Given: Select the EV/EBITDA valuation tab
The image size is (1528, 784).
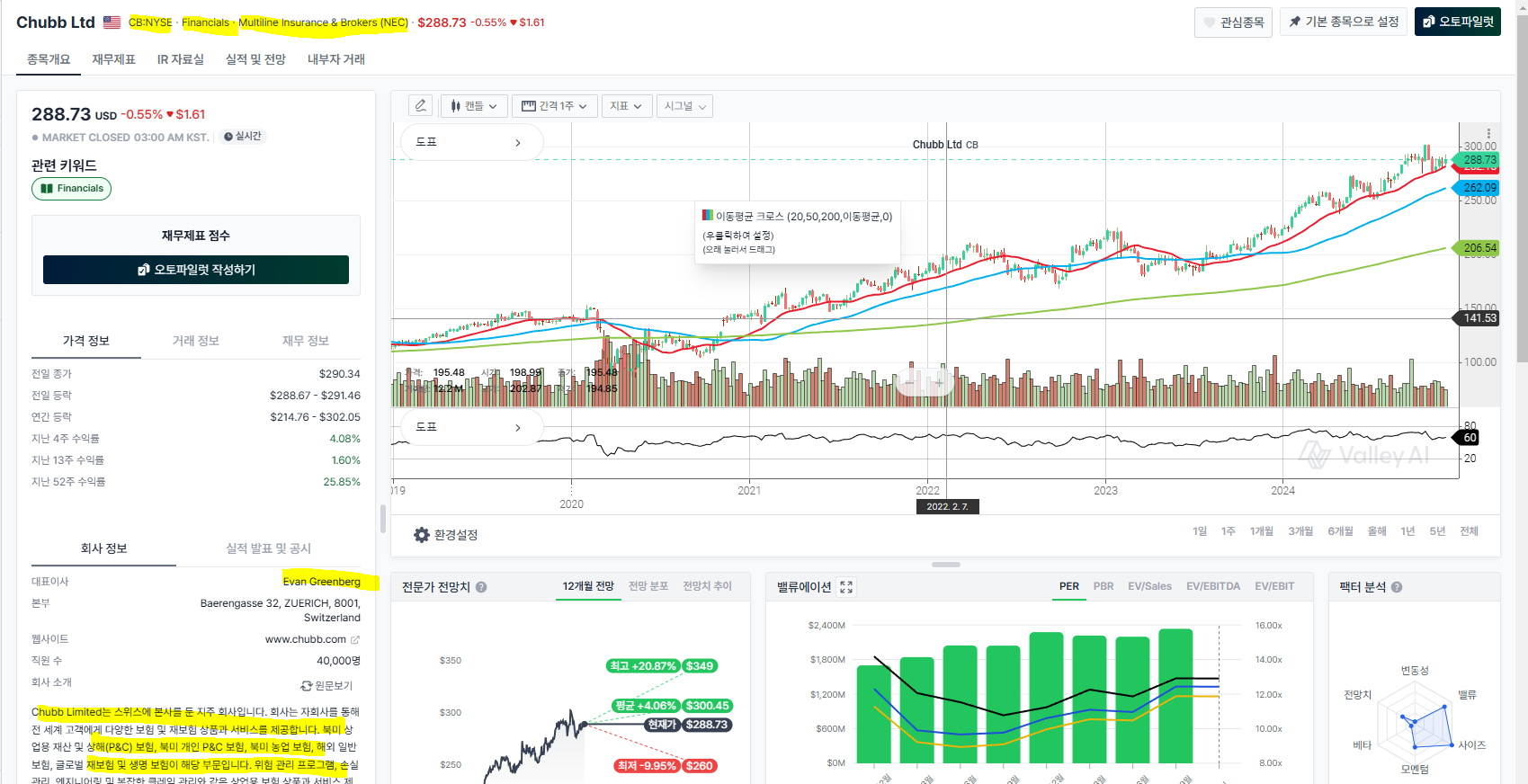Looking at the screenshot, I should click(1212, 586).
